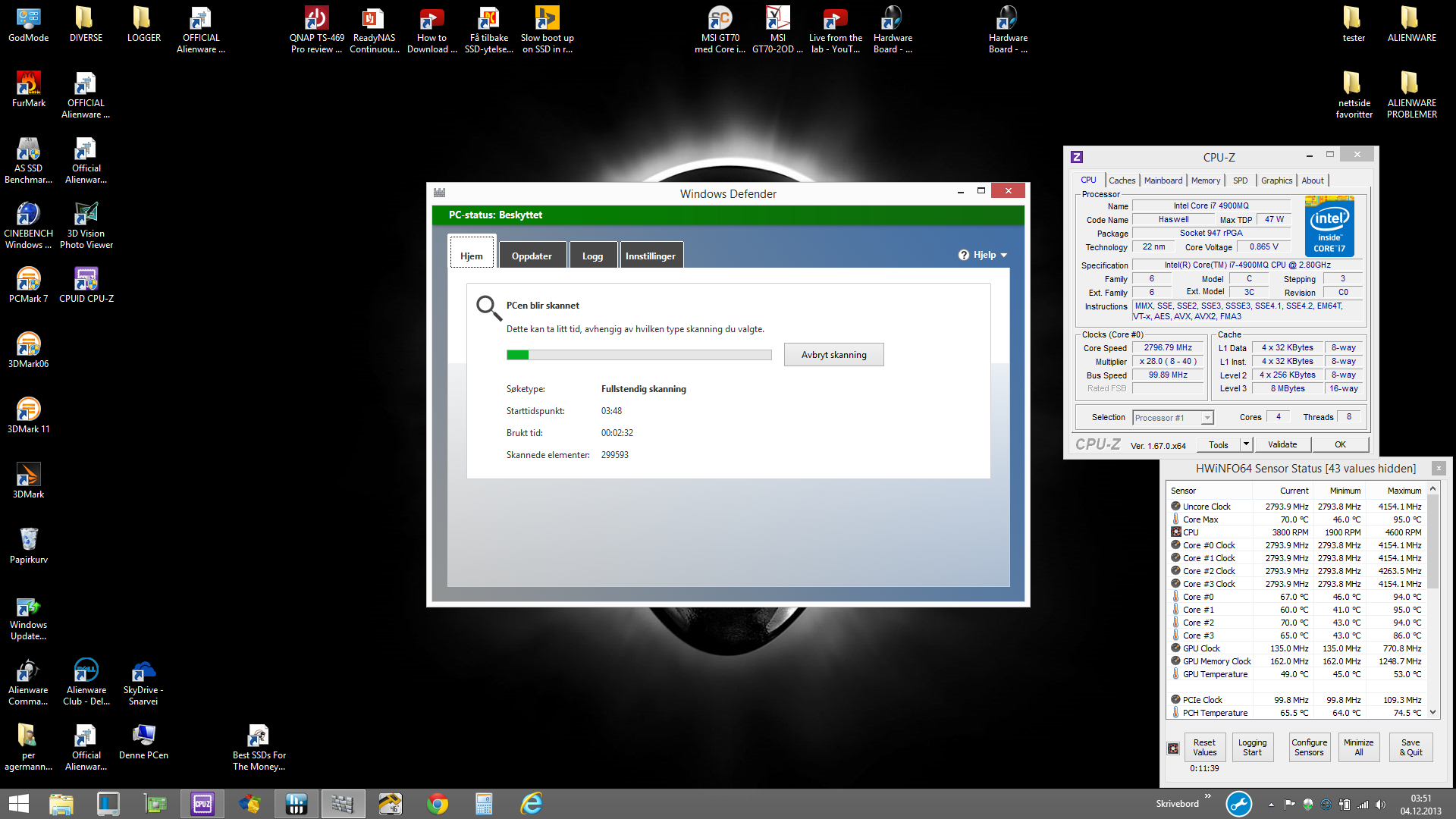Open the FurMark desktop icon

tap(29, 89)
